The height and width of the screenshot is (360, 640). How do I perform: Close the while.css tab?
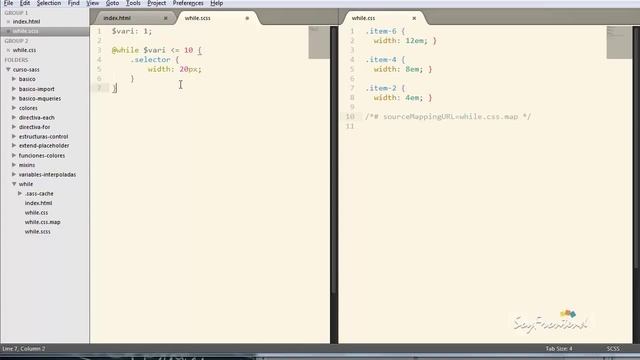[414, 18]
